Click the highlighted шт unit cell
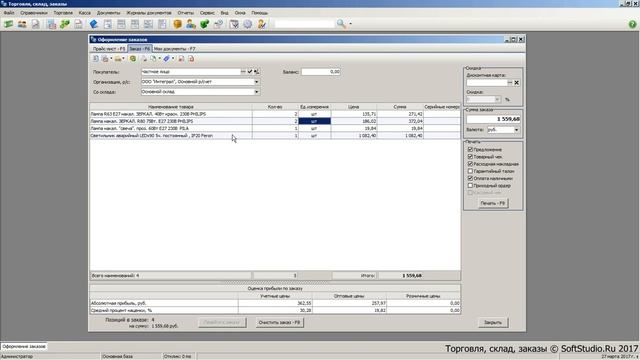Image resolution: width=640 pixels, height=360 pixels. click(x=314, y=121)
